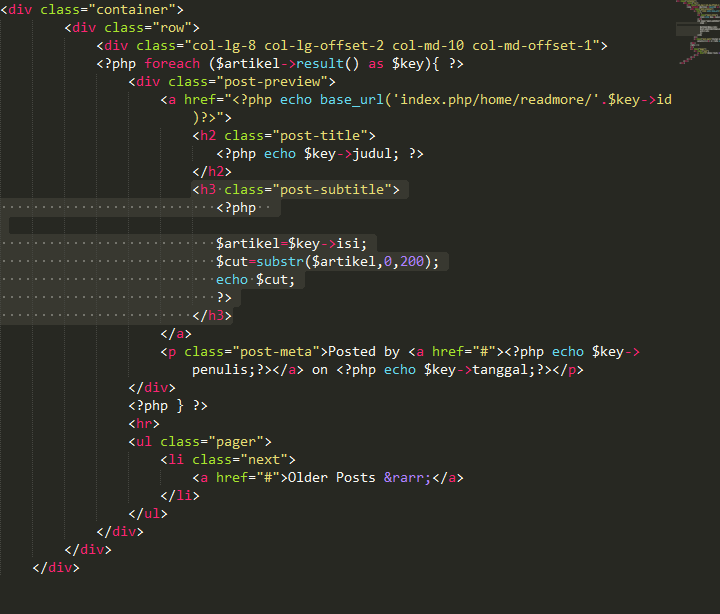Click 'penulis;' property text
Screen dimensions: 720x614
224,370
